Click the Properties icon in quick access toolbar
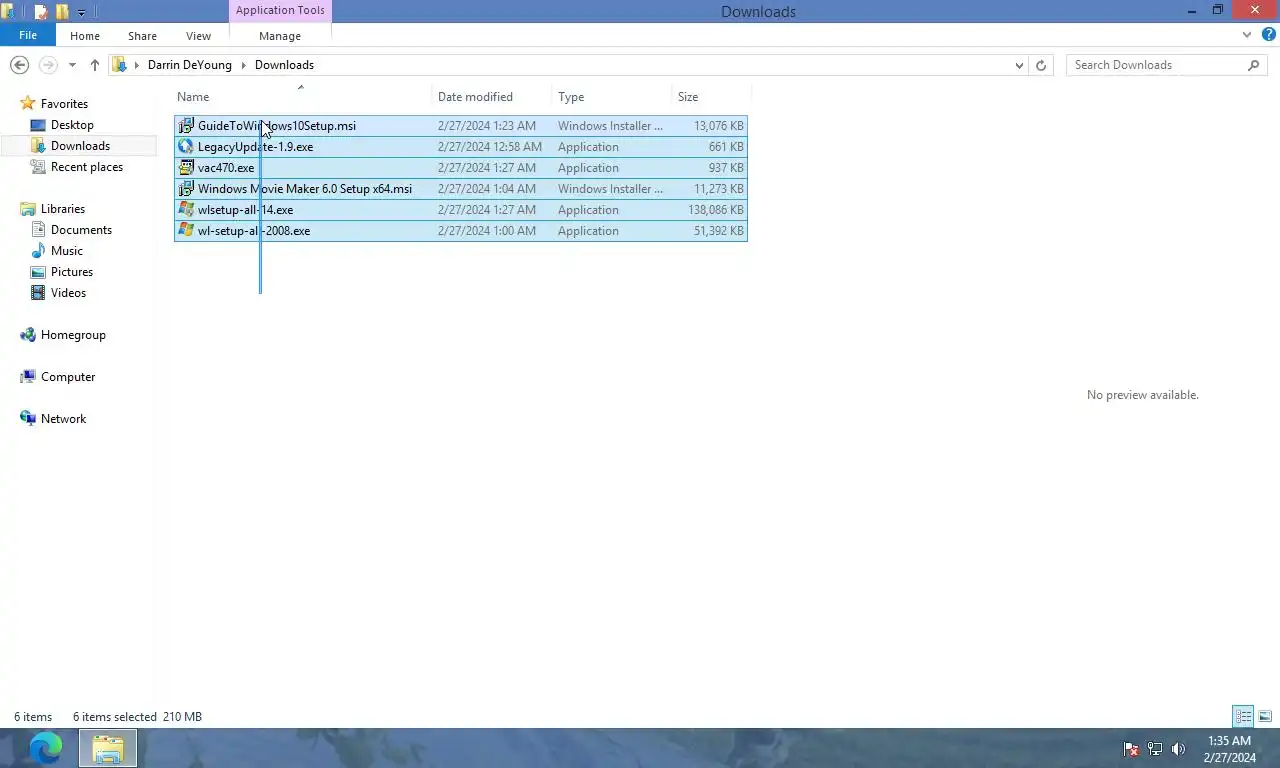 tap(41, 12)
